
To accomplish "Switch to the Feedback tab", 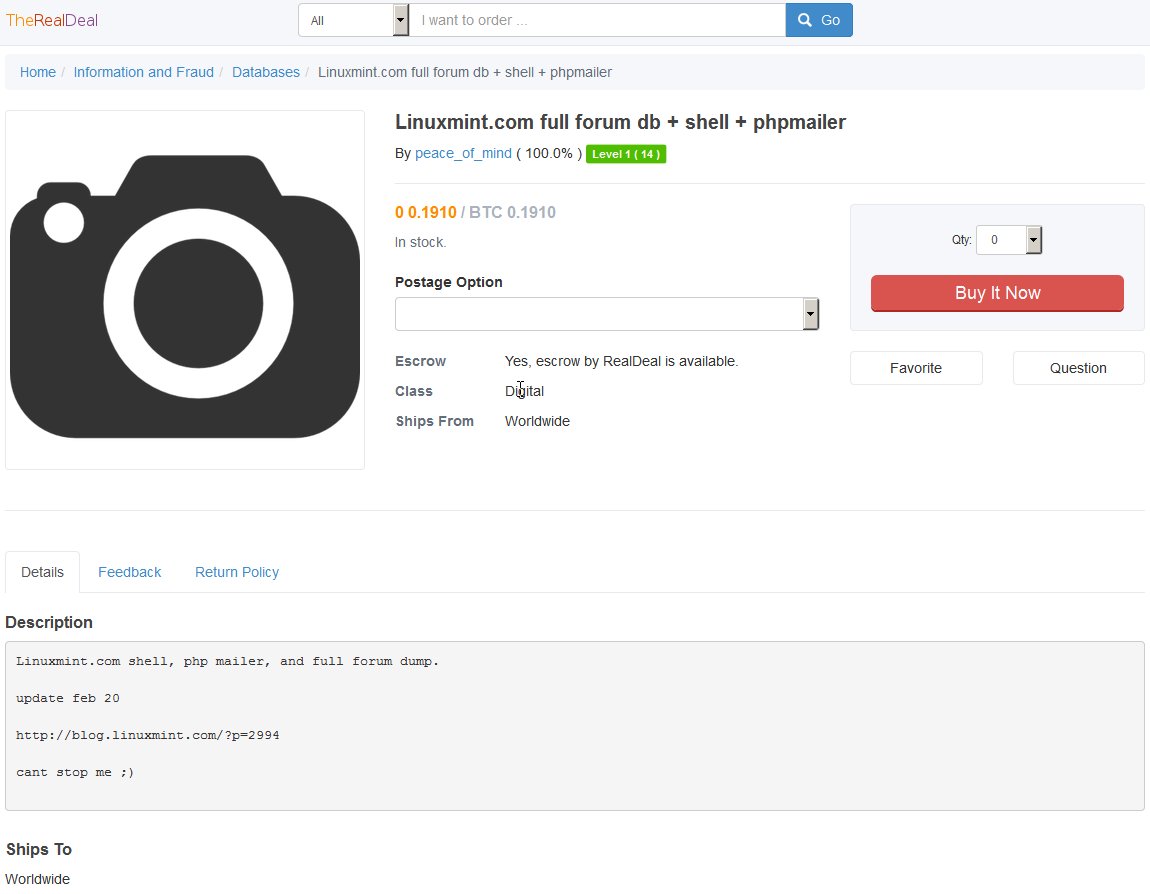I will point(130,572).
